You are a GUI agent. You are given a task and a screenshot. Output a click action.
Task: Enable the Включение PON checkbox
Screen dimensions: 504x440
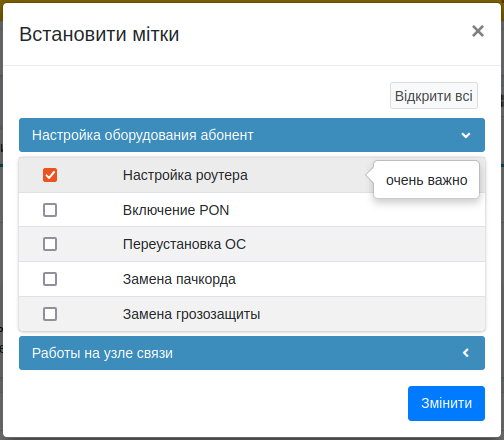pos(50,210)
